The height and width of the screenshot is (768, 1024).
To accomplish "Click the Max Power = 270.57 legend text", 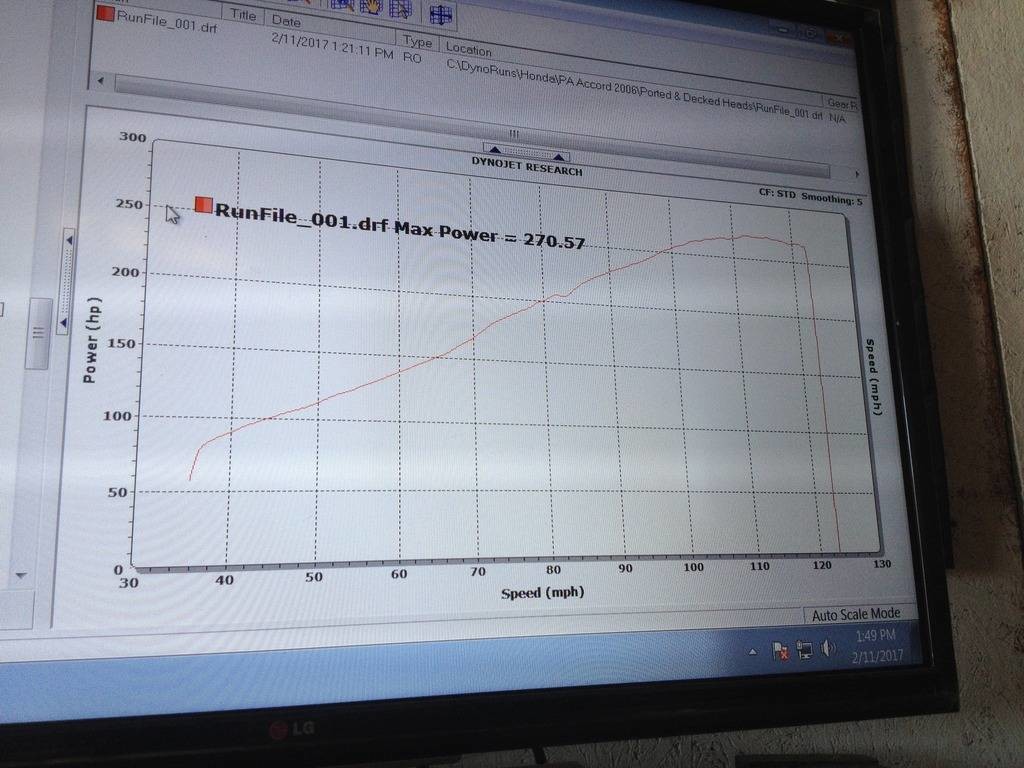I will tap(489, 235).
